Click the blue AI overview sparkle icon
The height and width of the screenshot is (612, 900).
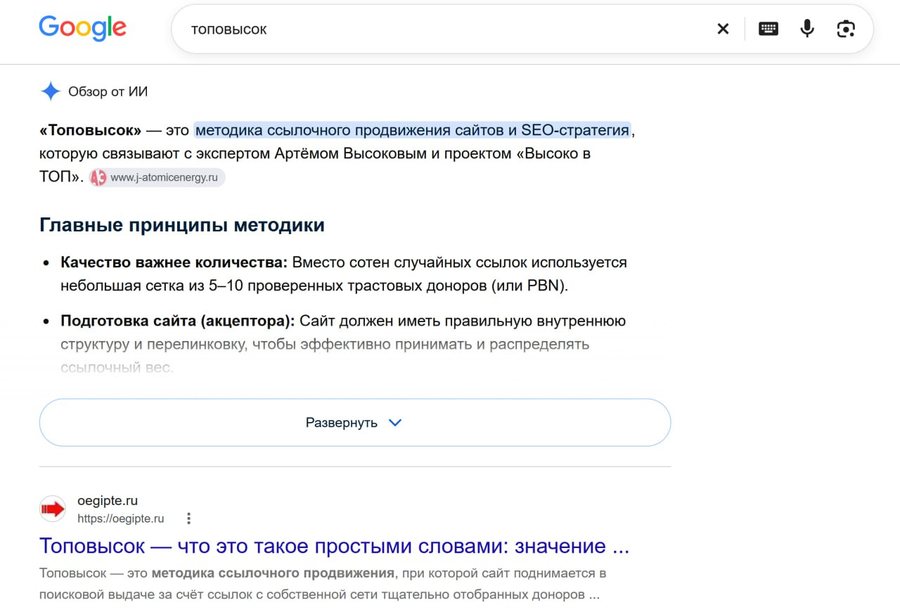click(x=51, y=91)
